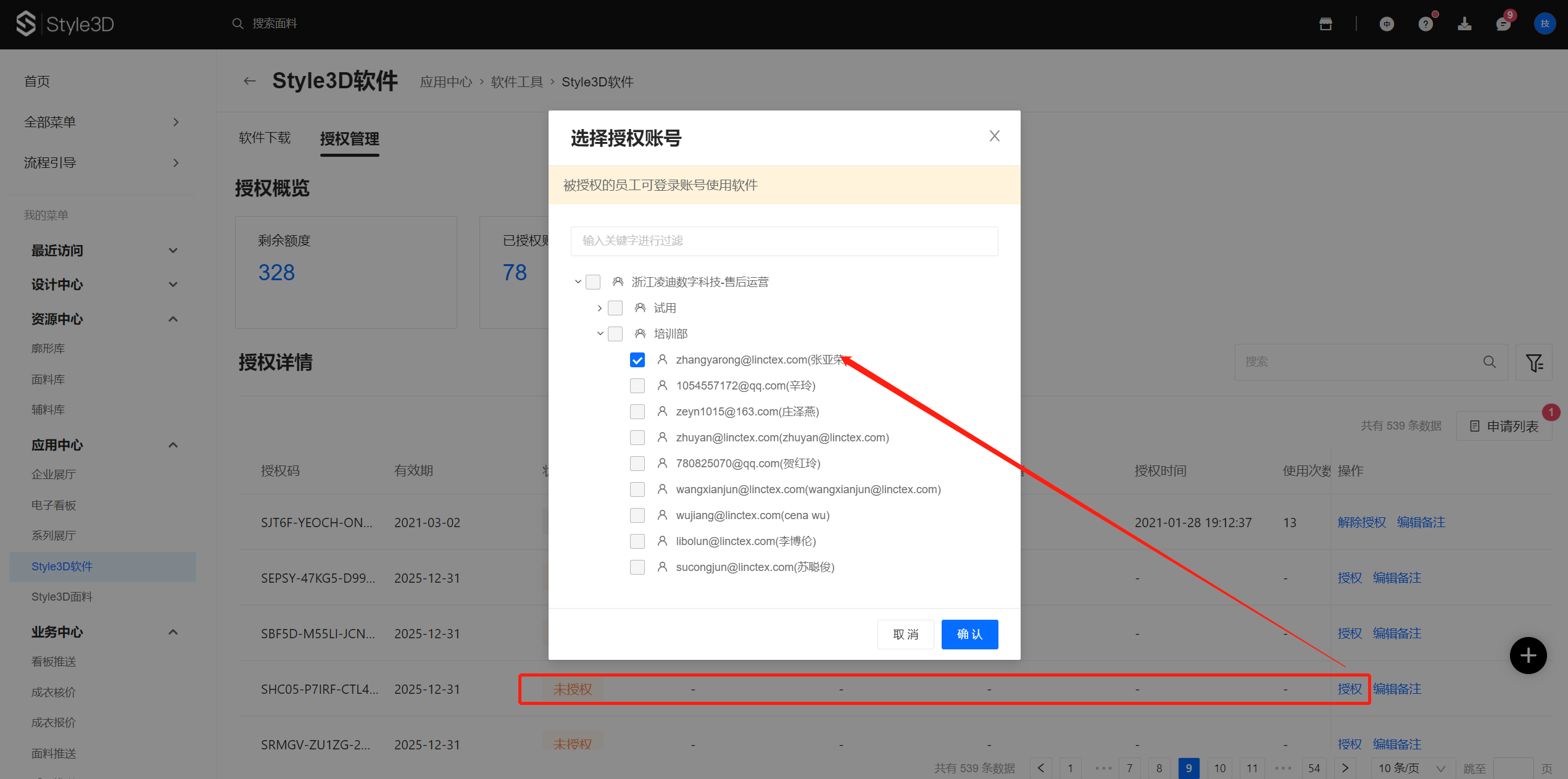The image size is (1568, 779).
Task: Click the filter funnel icon
Action: pyautogui.click(x=1534, y=362)
